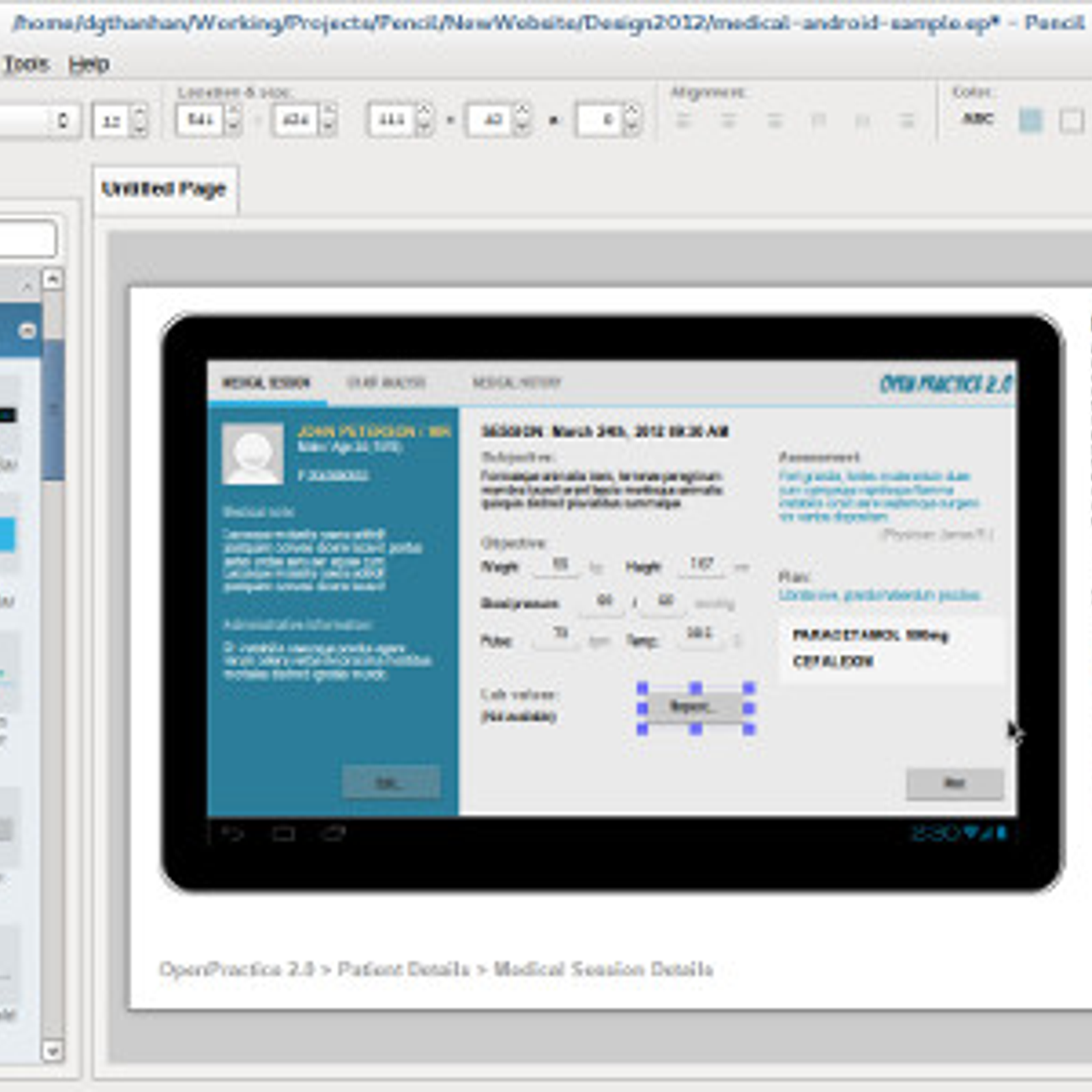Click the width field showing 111

point(392,120)
